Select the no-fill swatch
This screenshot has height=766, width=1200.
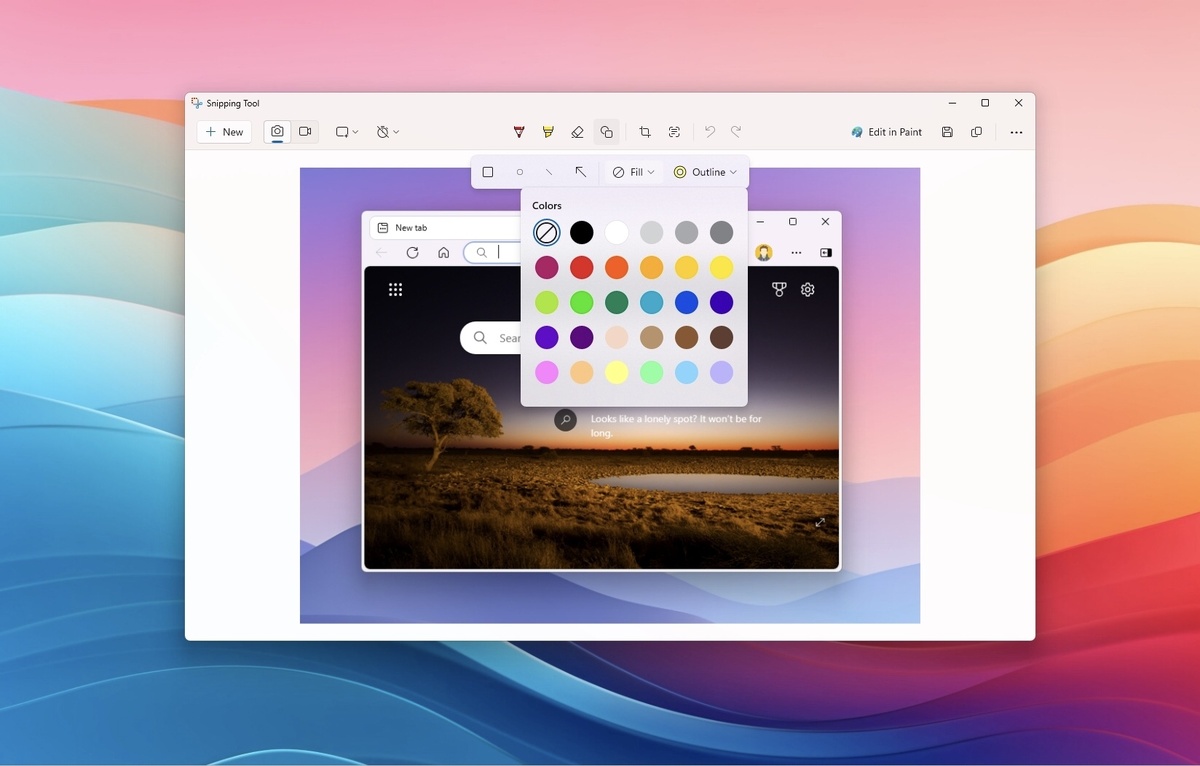click(x=547, y=233)
